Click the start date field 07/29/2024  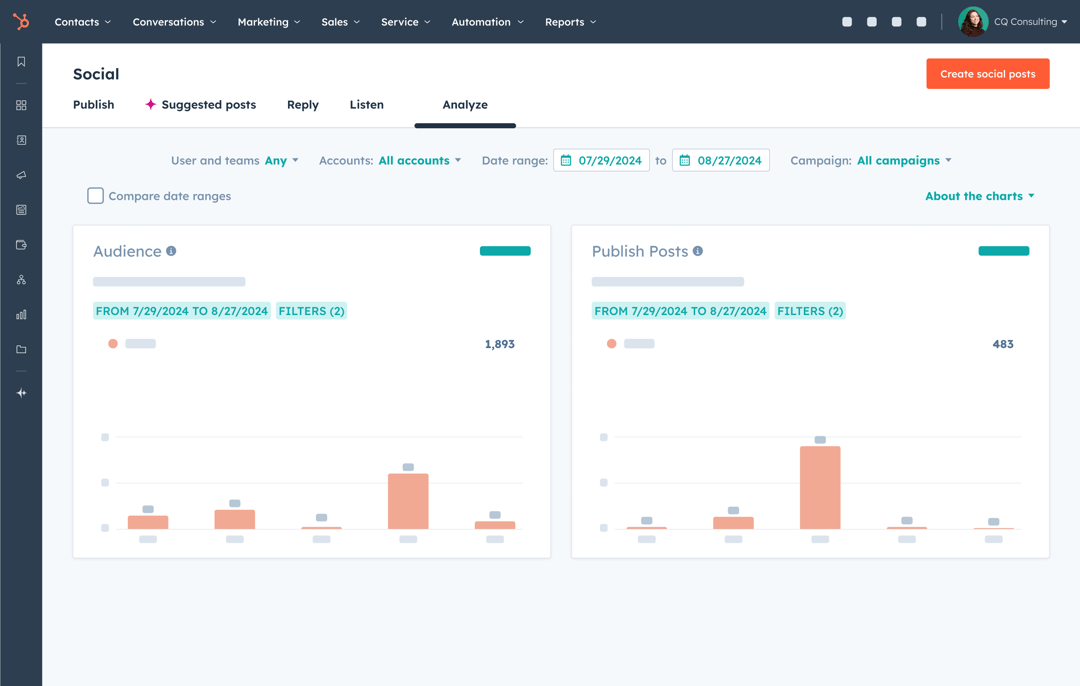coord(601,160)
